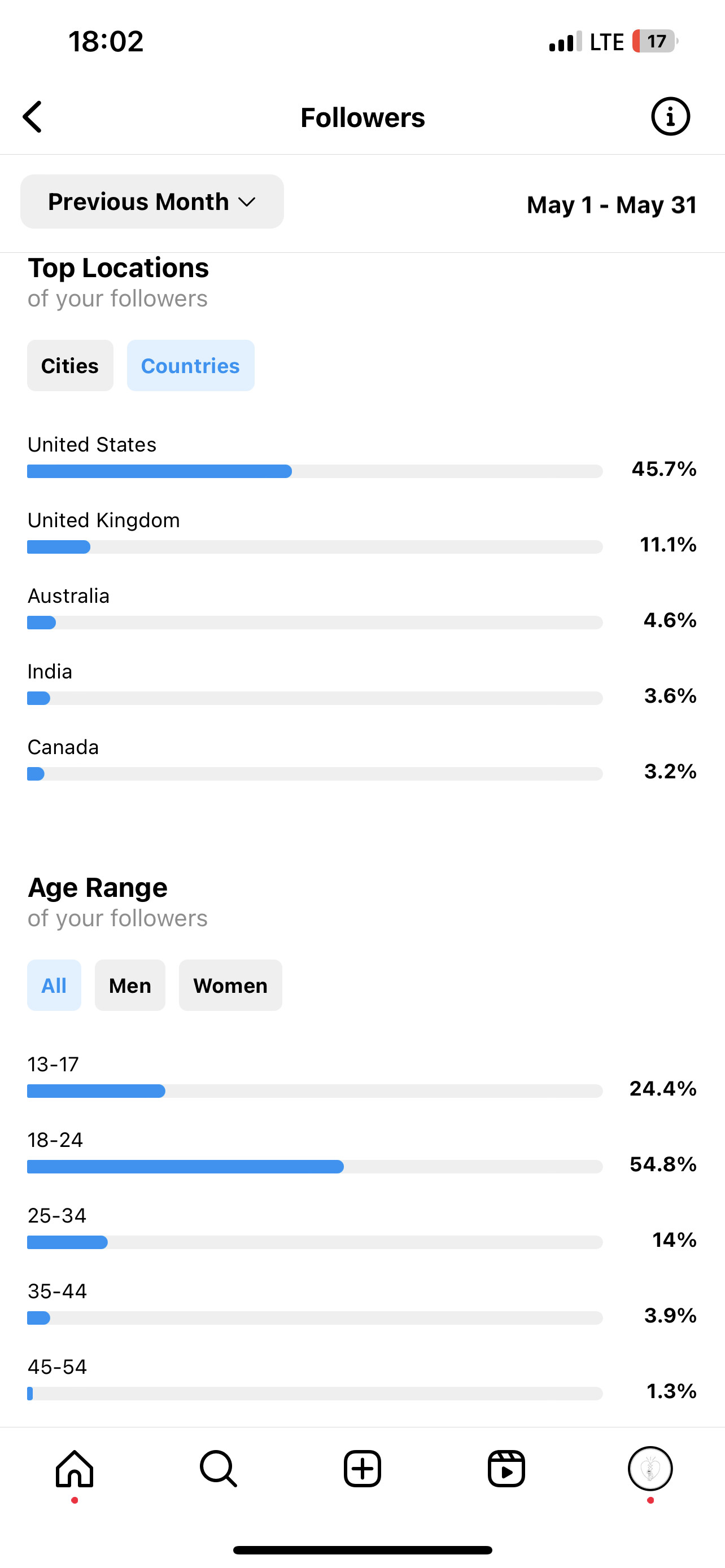Tap the 18-24 age range bar

click(x=315, y=1166)
